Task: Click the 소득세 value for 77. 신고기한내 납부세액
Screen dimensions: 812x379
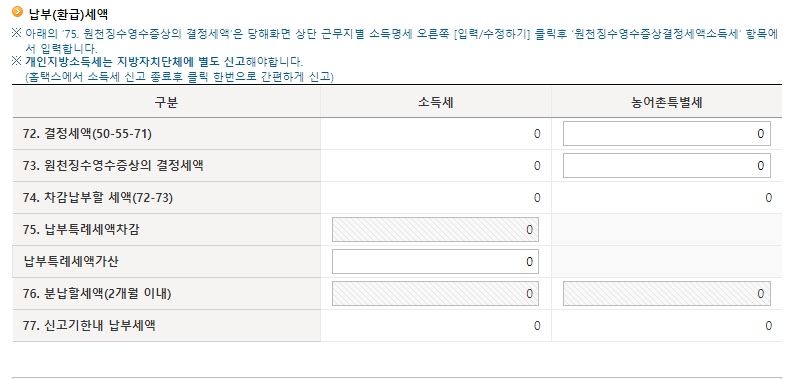Action: [537, 326]
